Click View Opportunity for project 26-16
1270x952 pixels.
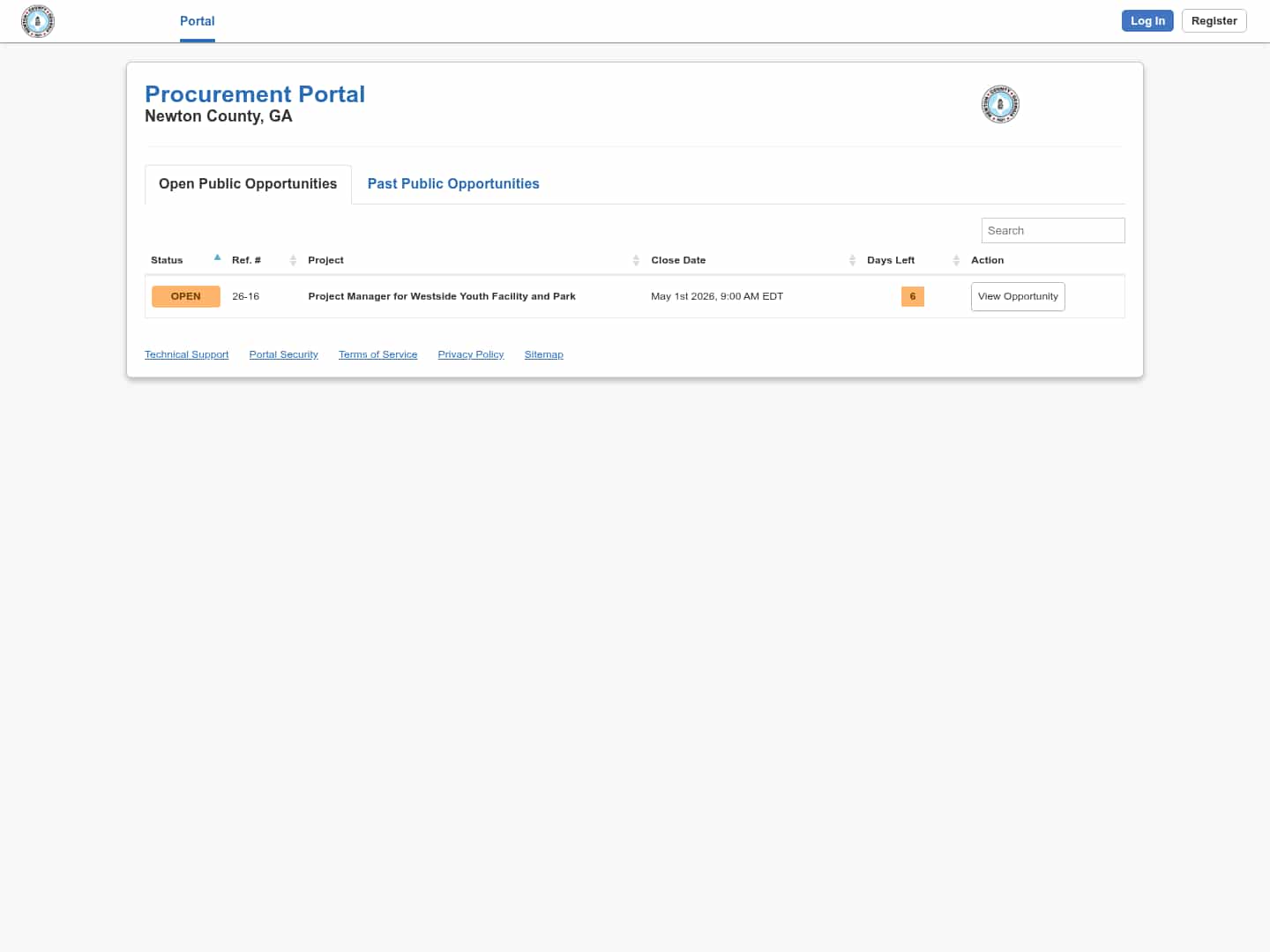coord(1018,297)
